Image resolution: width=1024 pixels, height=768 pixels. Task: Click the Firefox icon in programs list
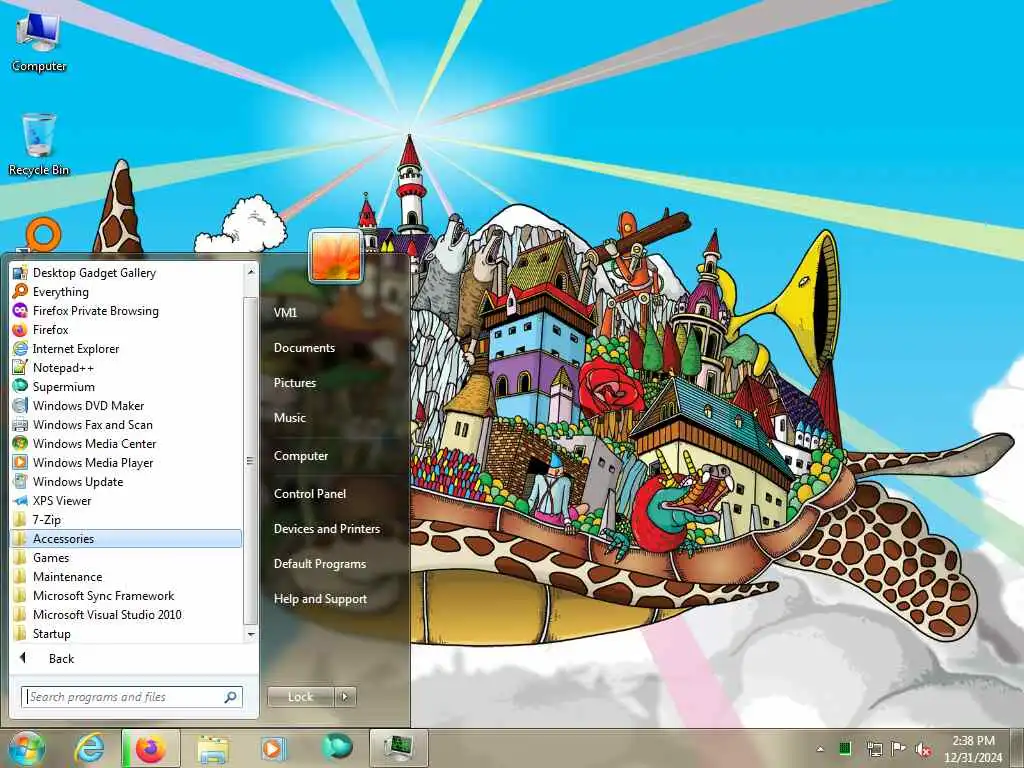tap(20, 329)
